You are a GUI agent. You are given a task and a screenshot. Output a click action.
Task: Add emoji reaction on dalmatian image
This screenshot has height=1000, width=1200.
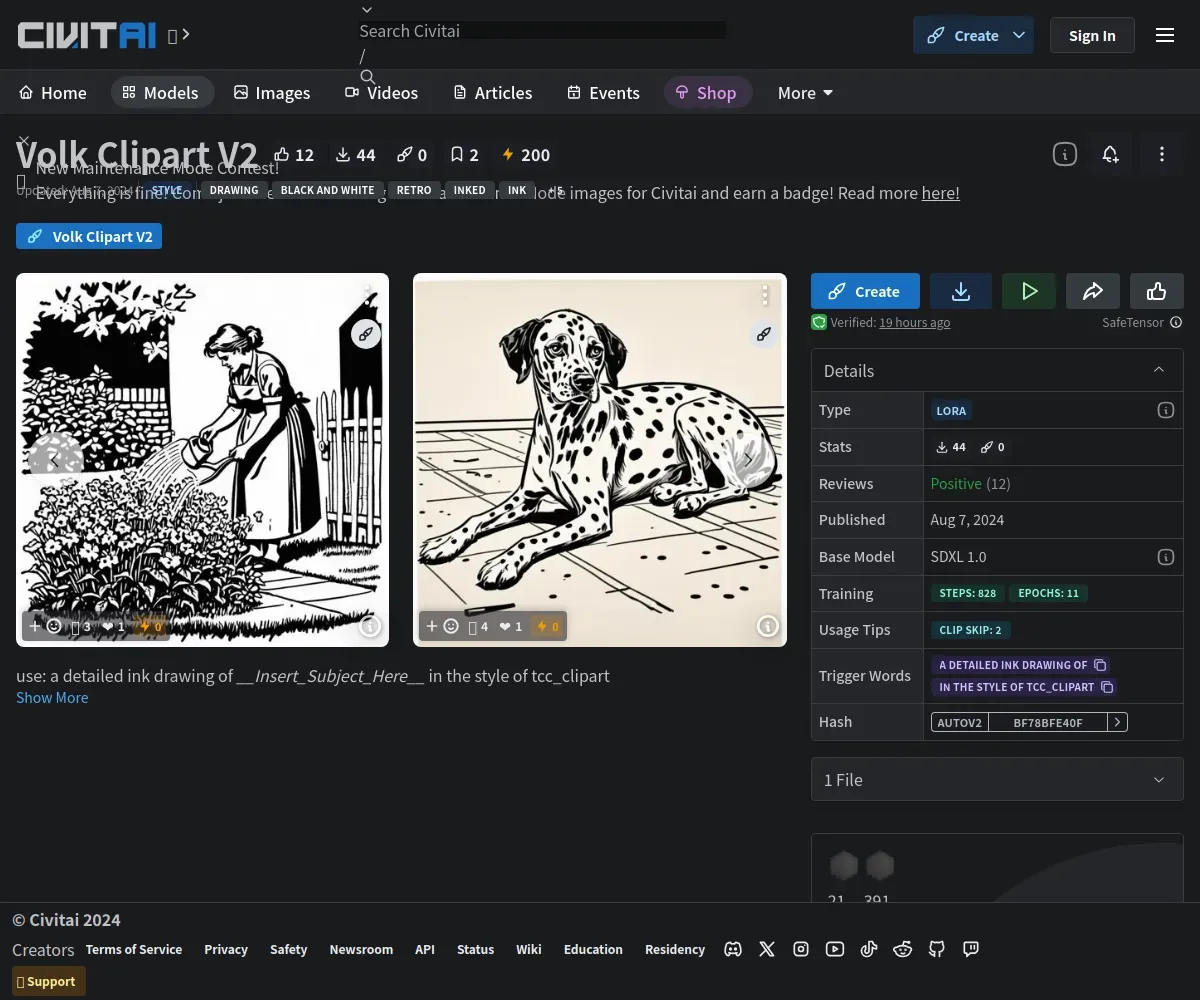tap(442, 627)
